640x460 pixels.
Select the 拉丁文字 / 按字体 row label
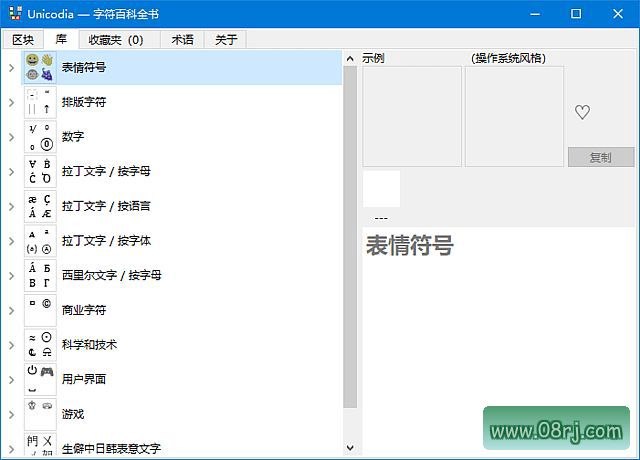[106, 241]
